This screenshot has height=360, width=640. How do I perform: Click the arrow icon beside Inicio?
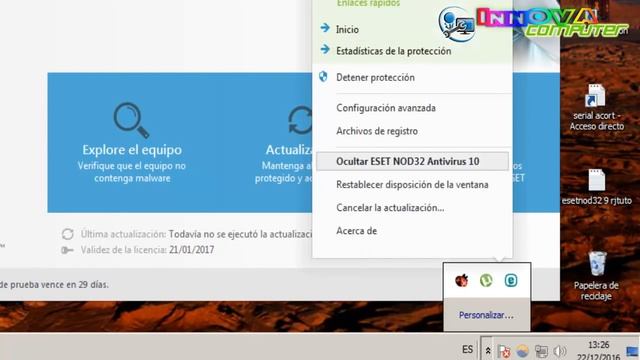[325, 28]
